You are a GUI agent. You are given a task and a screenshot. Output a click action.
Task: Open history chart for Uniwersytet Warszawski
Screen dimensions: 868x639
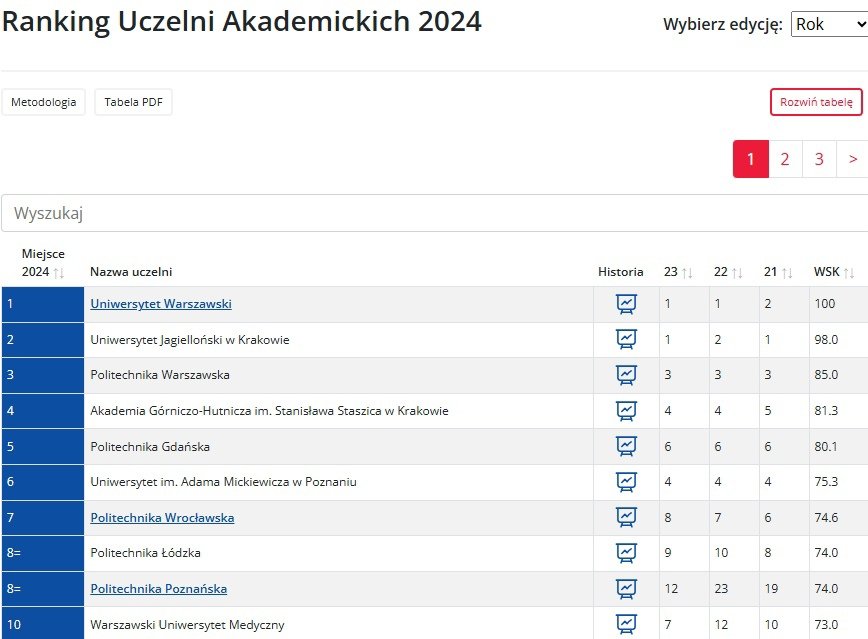coord(626,304)
